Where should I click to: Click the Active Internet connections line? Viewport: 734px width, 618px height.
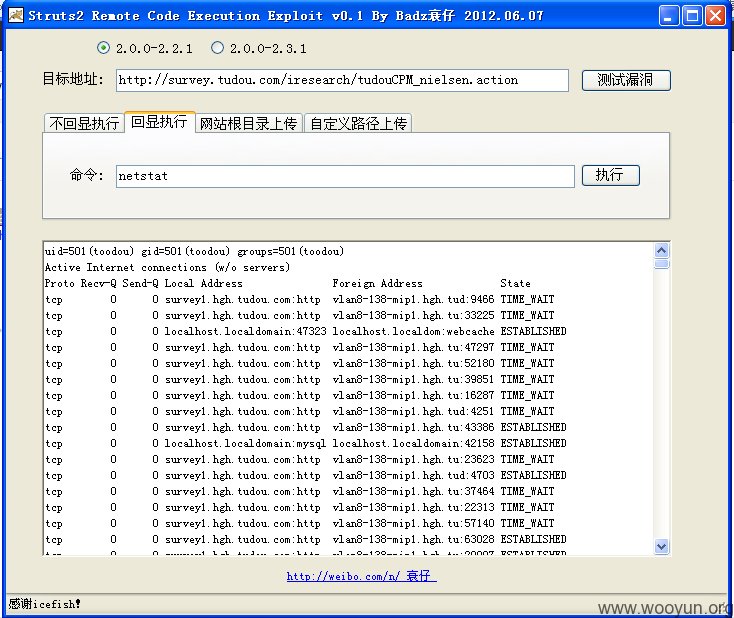(x=167, y=267)
